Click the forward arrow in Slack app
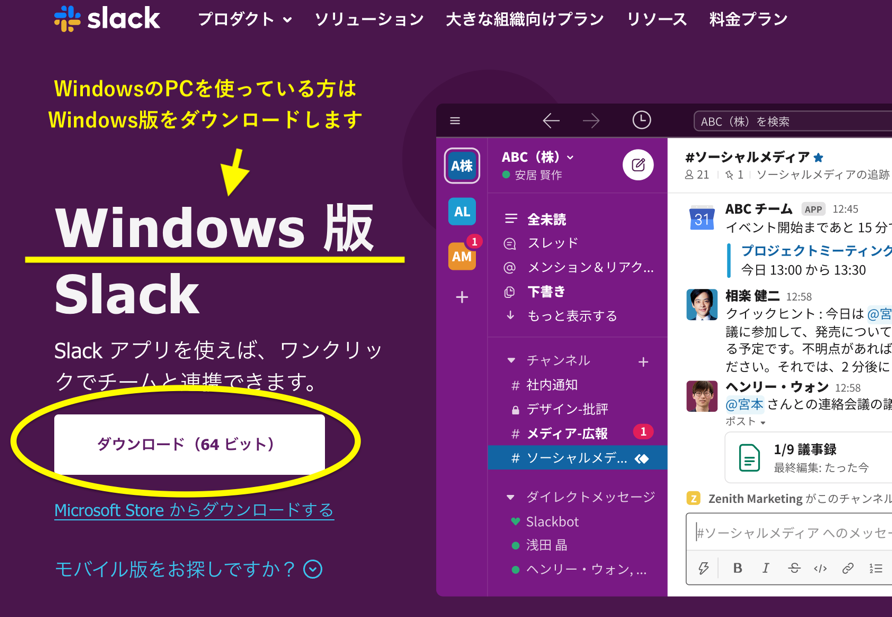Image resolution: width=892 pixels, height=617 pixels. click(x=591, y=121)
